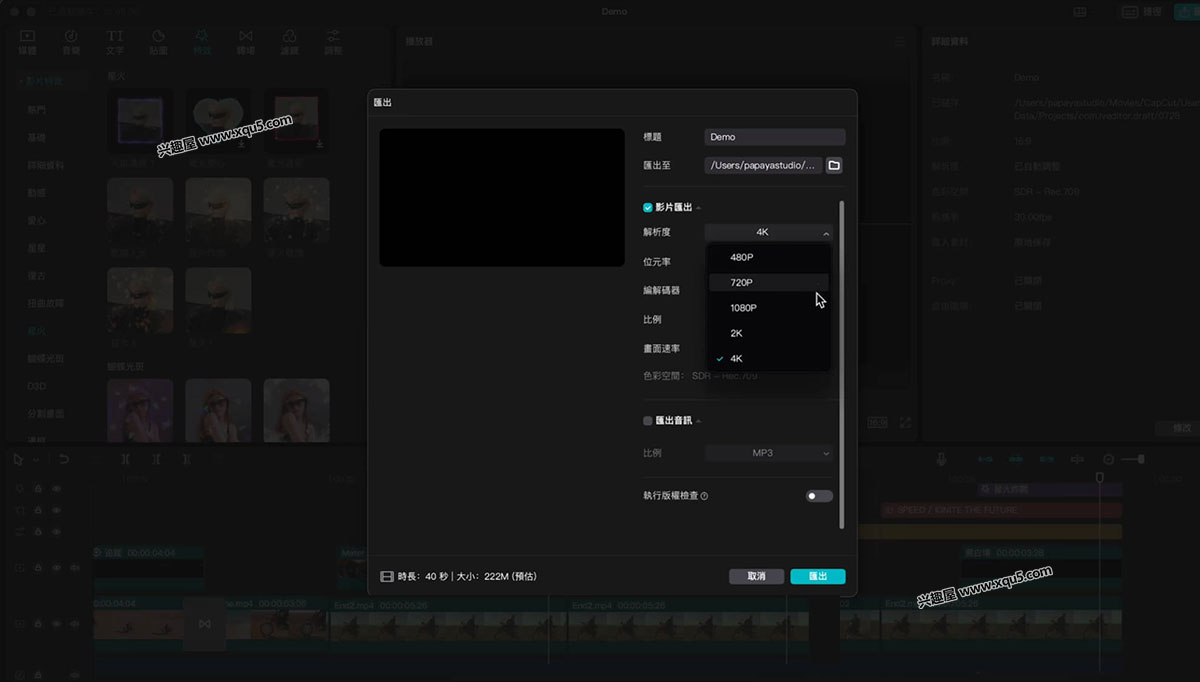
Task: Toggle eye visibility on the top timeline track
Action: click(57, 489)
